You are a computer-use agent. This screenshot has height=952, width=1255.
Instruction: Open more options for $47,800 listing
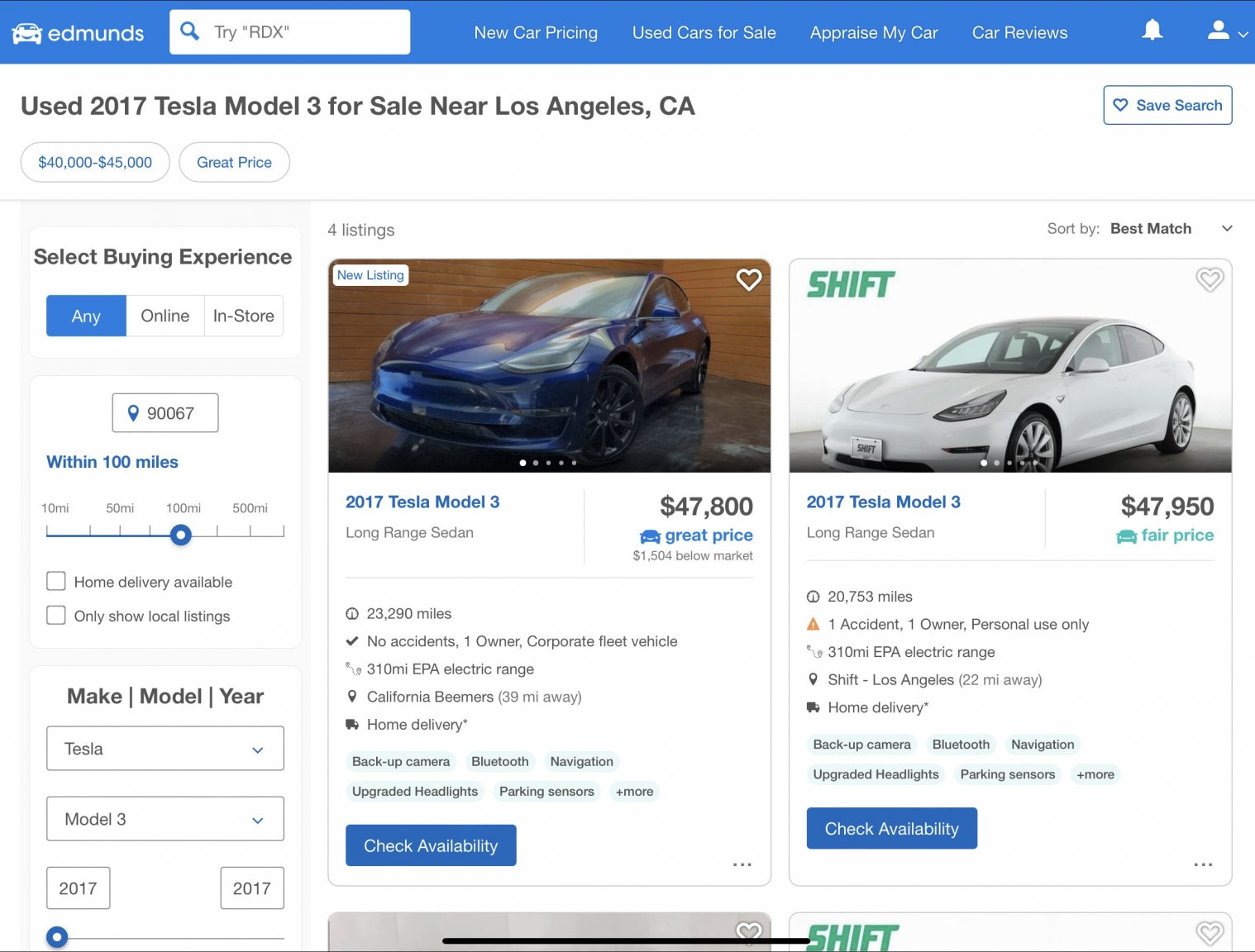[x=742, y=864]
